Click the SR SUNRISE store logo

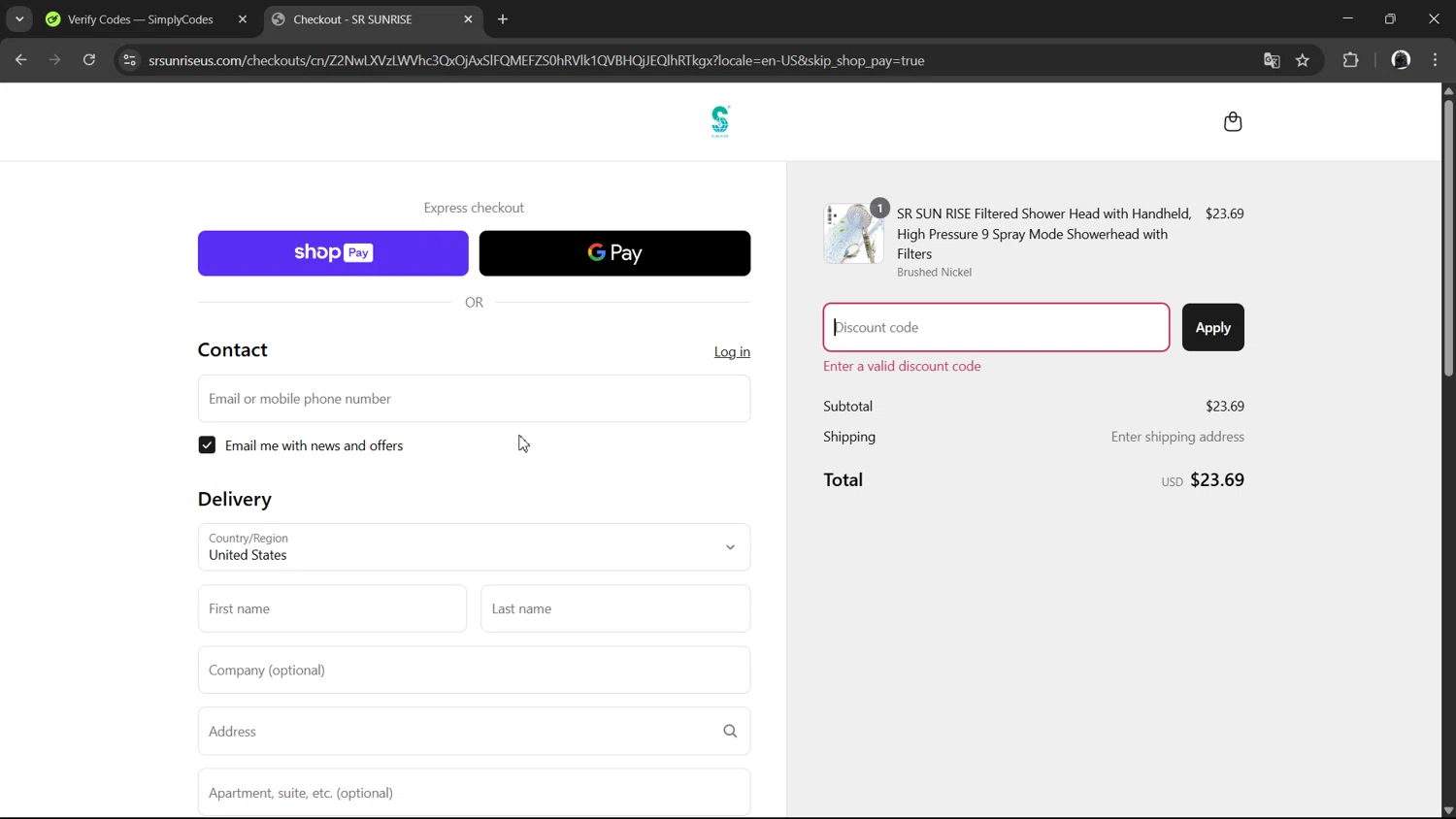click(x=720, y=121)
